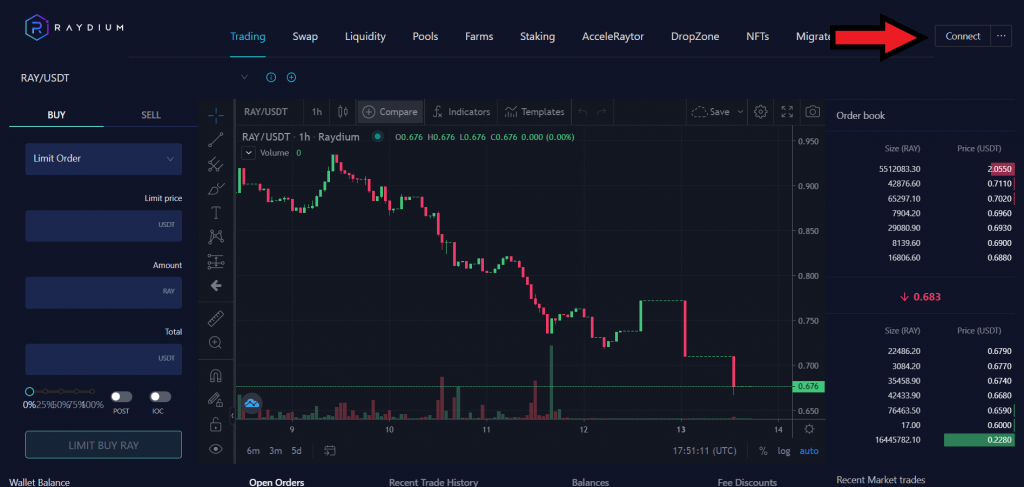The height and width of the screenshot is (487, 1024).
Task: Enter fullscreen chart mode
Action: [787, 112]
